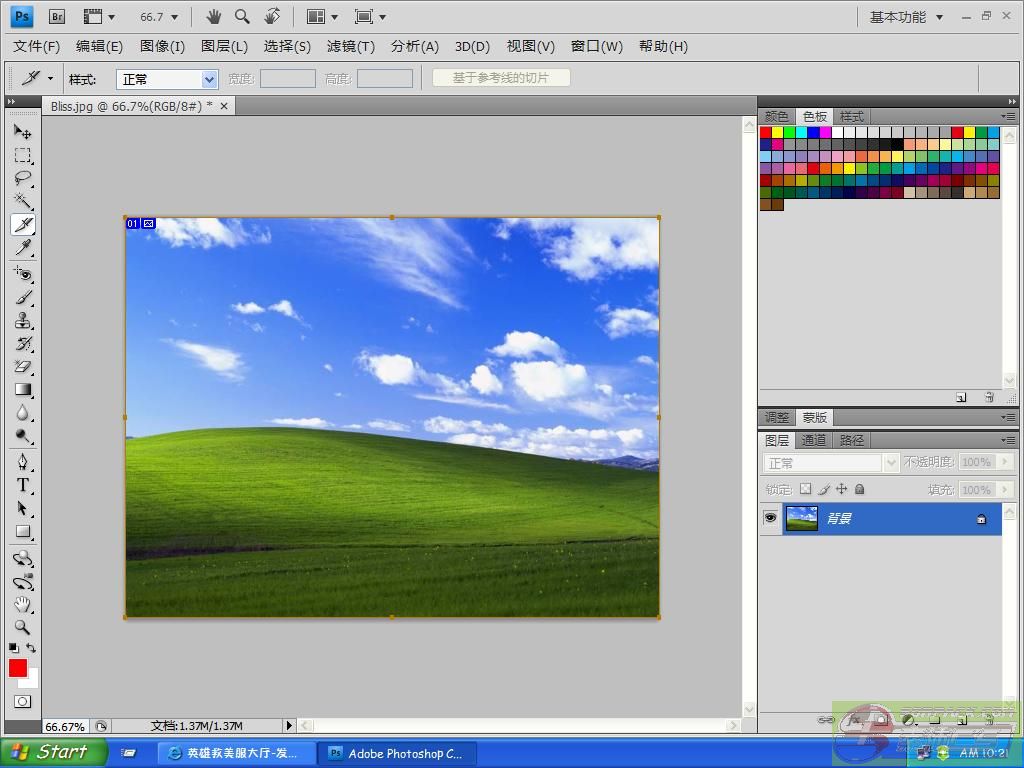Click the 基于参考线的切片 button
Viewport: 1024px width, 768px height.
(501, 78)
